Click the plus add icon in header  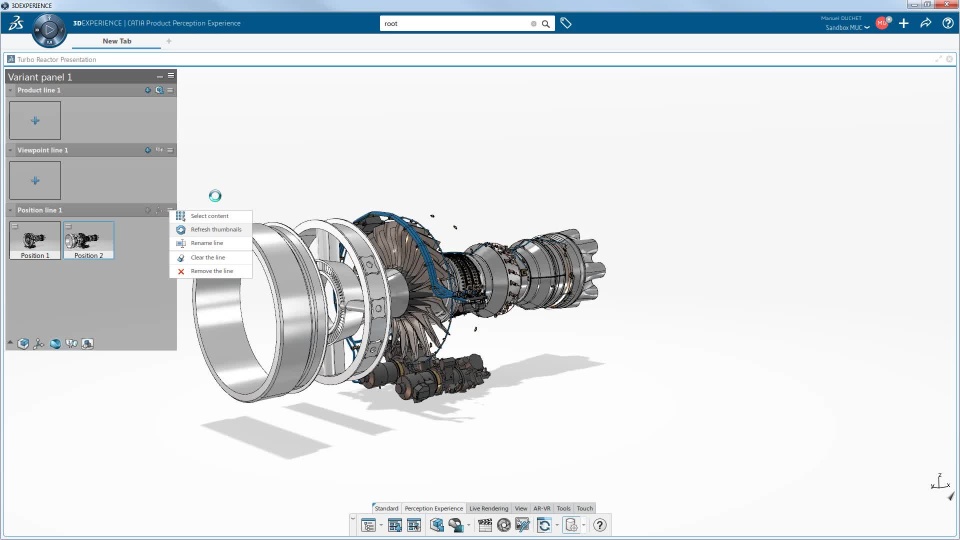pos(904,23)
